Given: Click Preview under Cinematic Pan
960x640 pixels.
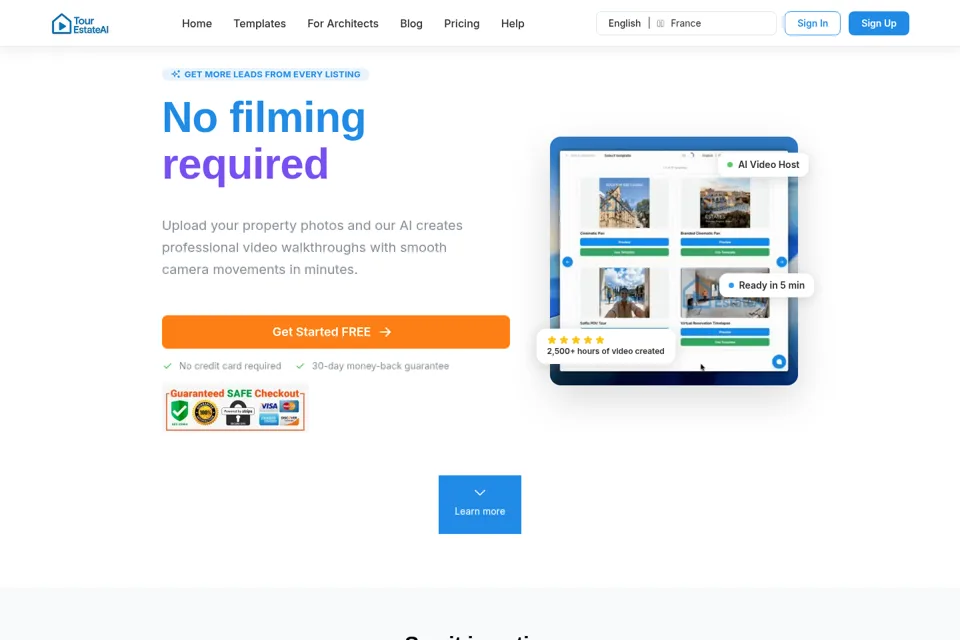Looking at the screenshot, I should pos(624,242).
